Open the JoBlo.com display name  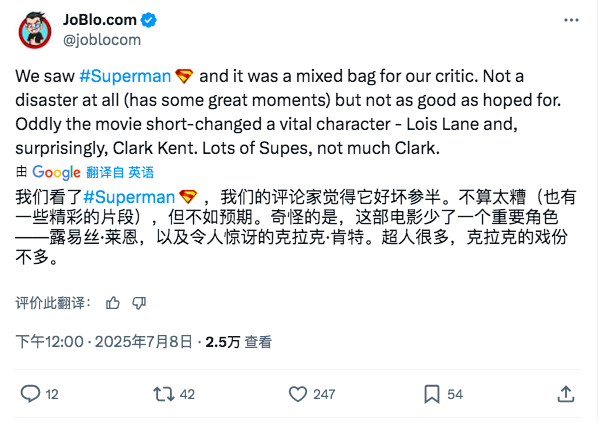[99, 20]
